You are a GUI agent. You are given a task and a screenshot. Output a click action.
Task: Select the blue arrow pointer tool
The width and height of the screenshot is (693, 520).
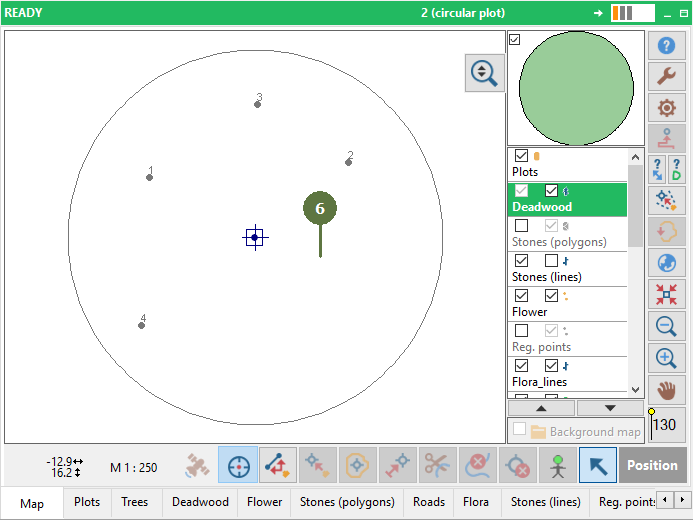(x=598, y=465)
